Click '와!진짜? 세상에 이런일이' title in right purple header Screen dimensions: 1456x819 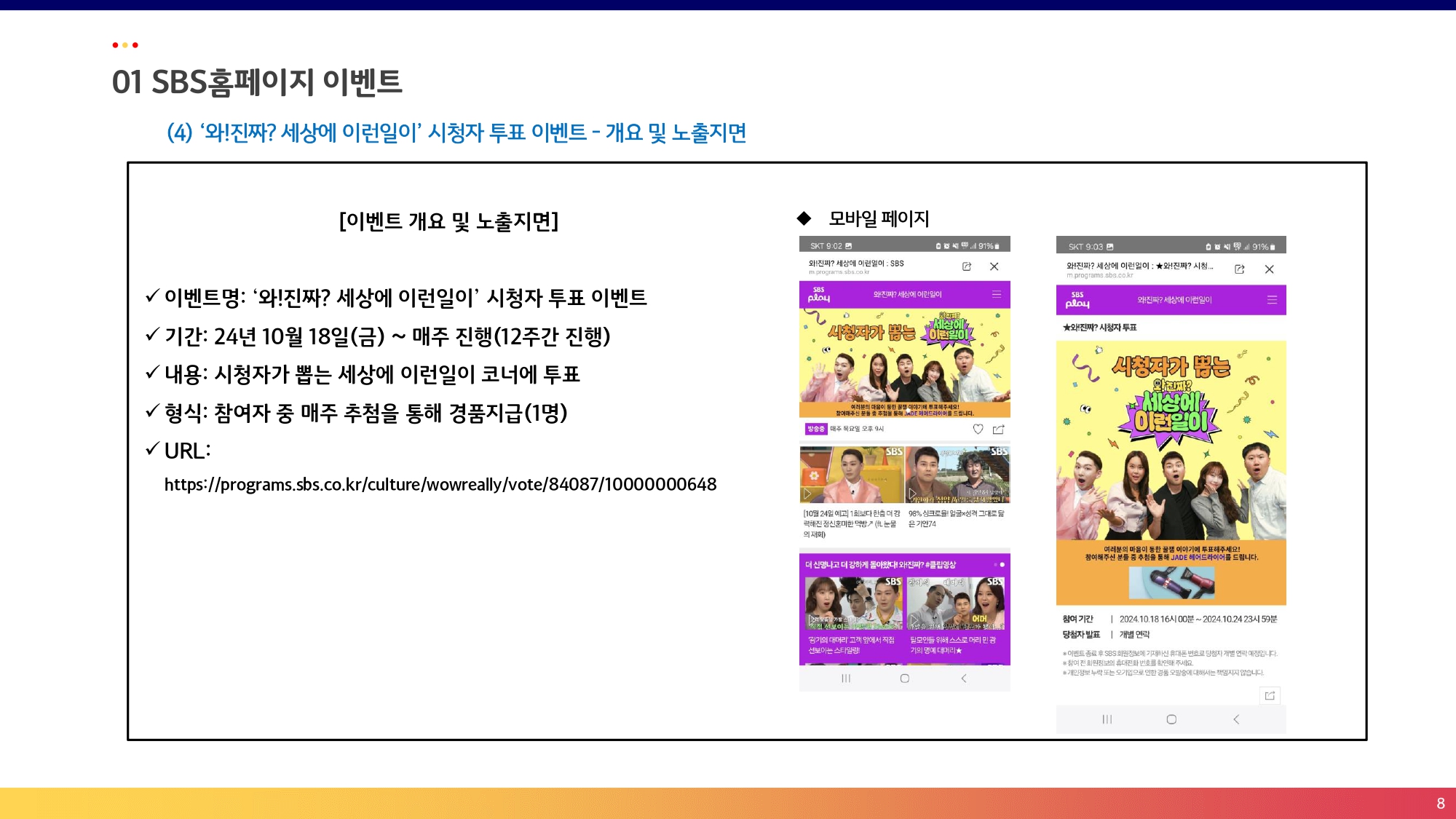pyautogui.click(x=1174, y=300)
